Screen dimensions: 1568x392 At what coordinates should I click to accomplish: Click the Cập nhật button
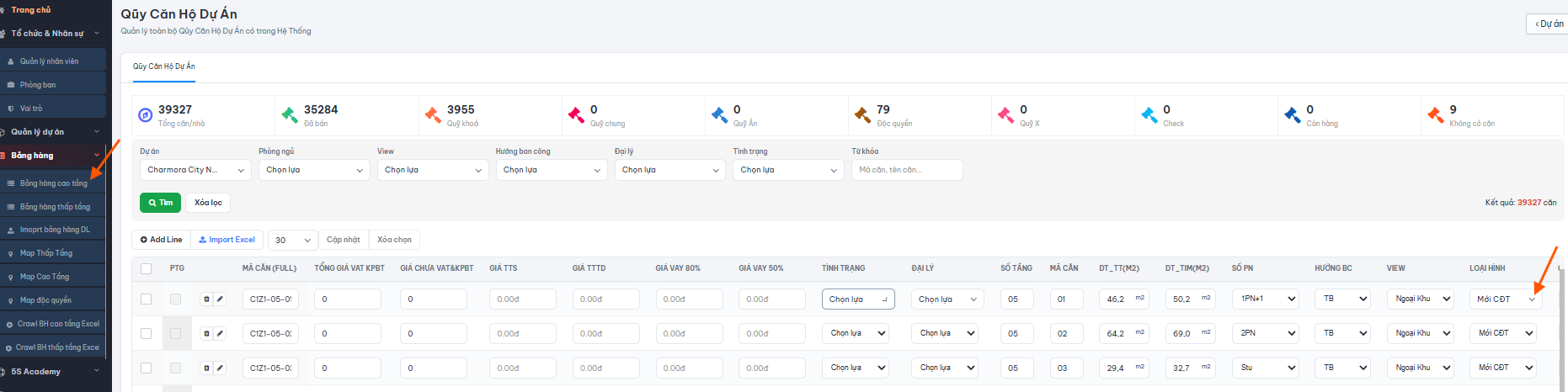[344, 240]
